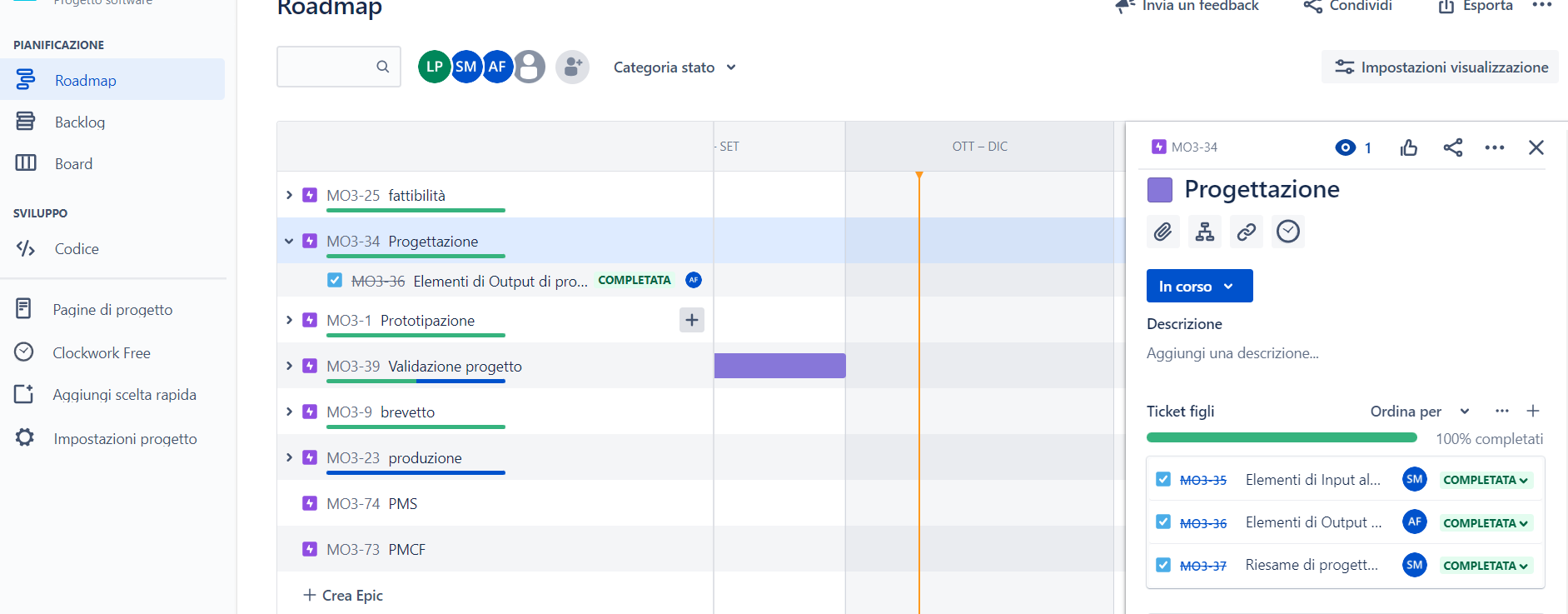Click the purple Progettazione epic color swatch
The height and width of the screenshot is (614, 1568).
(x=1160, y=190)
